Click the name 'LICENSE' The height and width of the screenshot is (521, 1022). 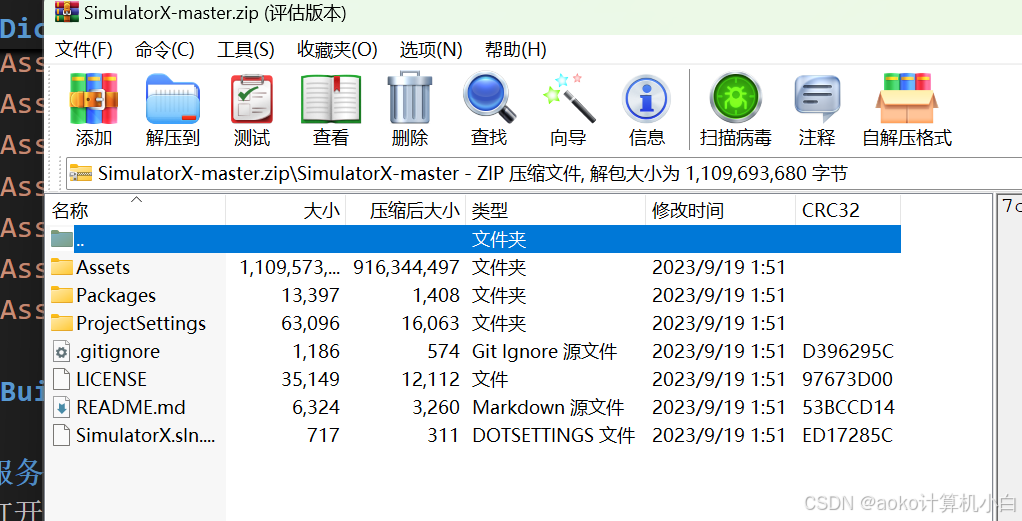point(111,380)
